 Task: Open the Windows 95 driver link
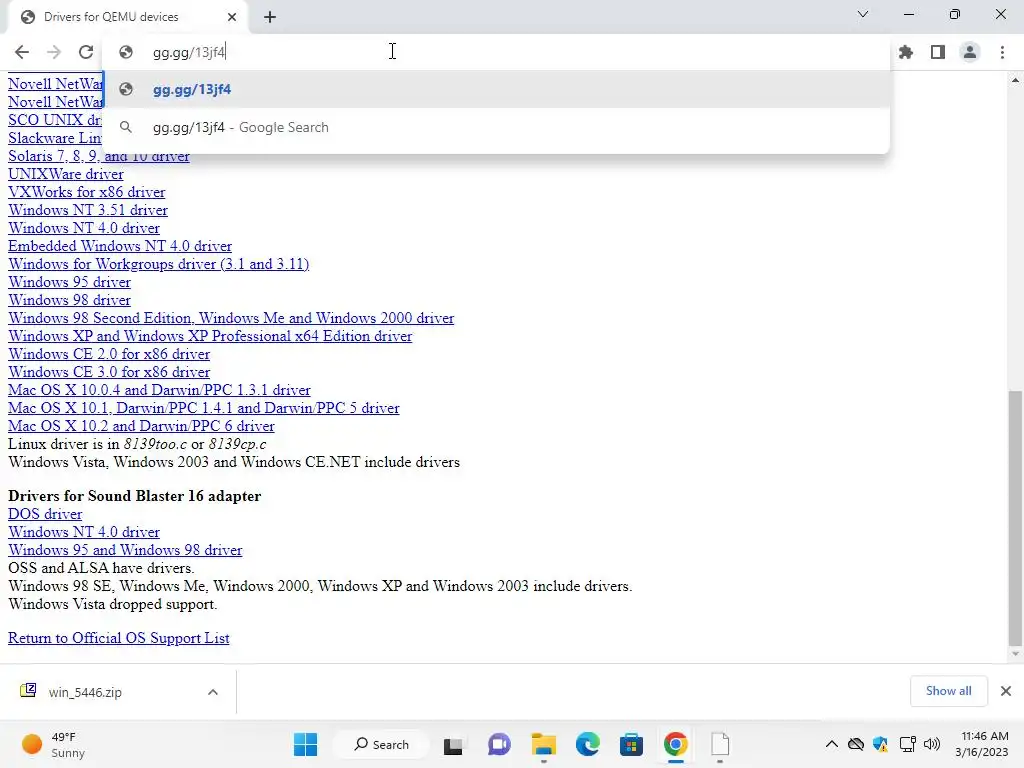coord(69,282)
